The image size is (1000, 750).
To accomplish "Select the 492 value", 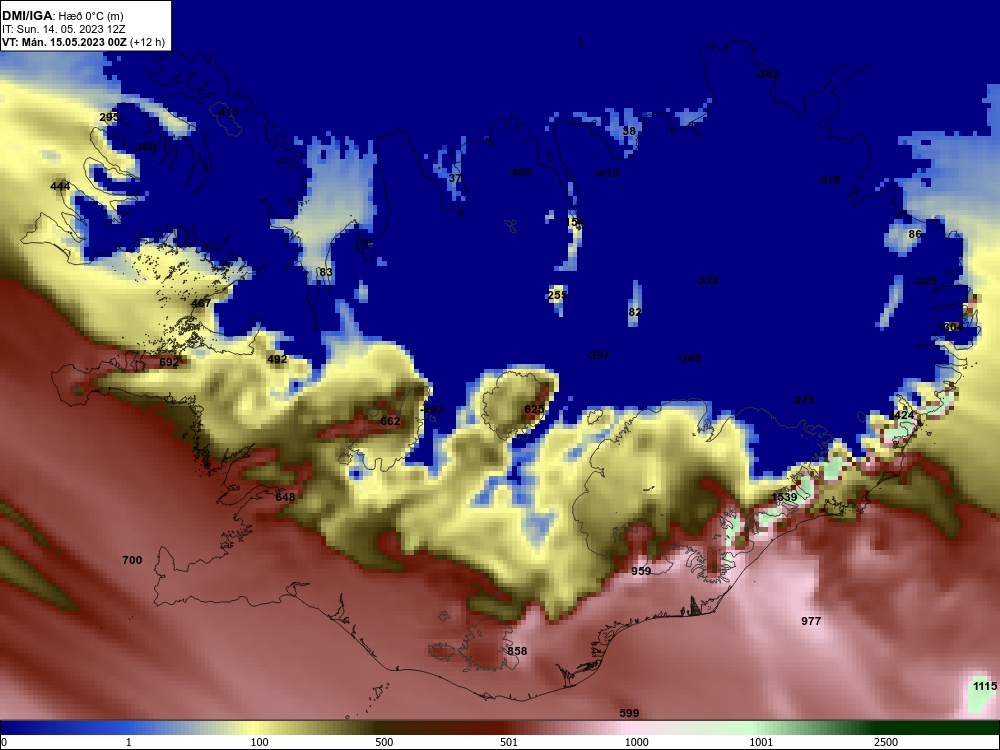I will click(277, 359).
